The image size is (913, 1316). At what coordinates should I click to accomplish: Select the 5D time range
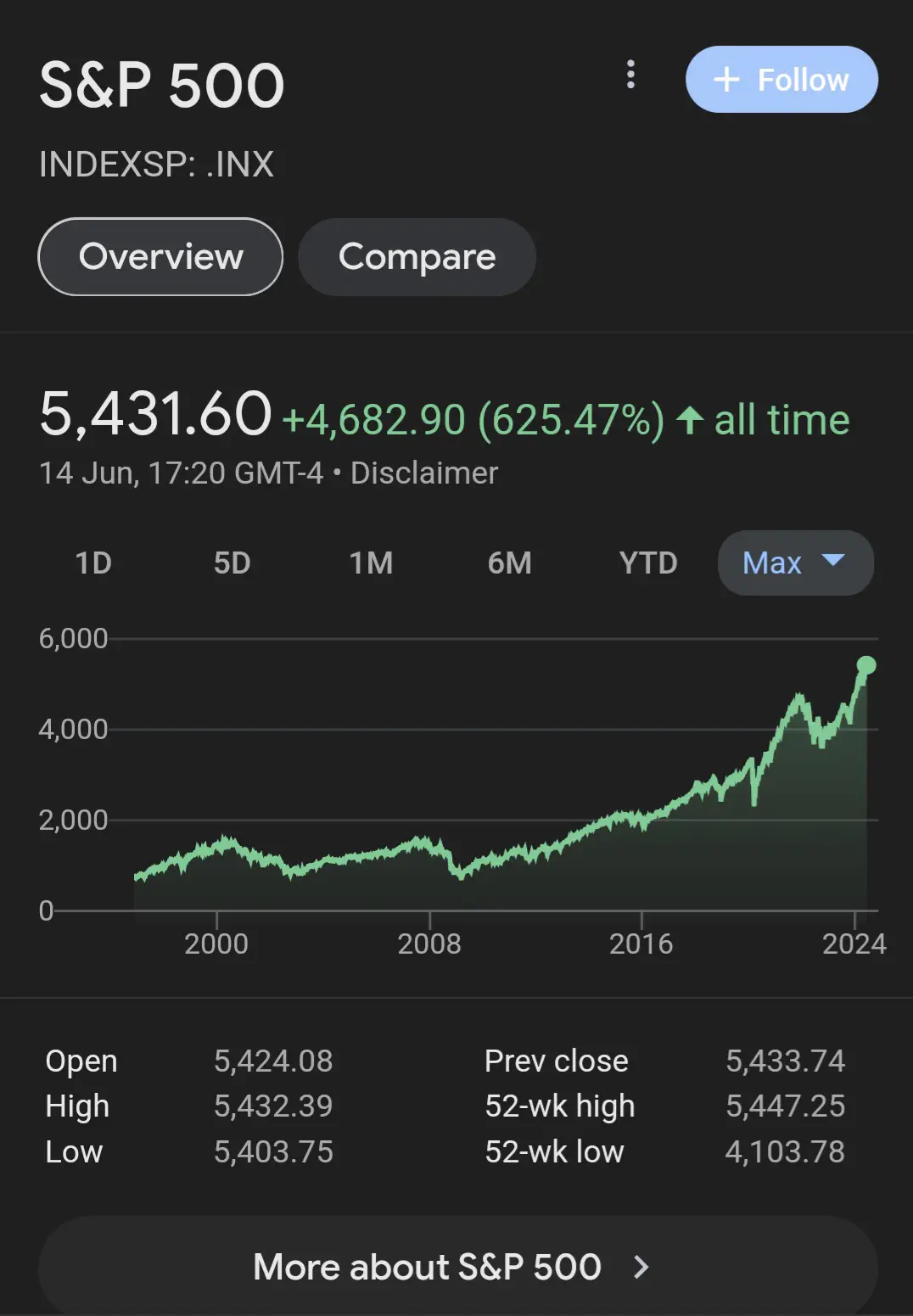click(x=232, y=563)
